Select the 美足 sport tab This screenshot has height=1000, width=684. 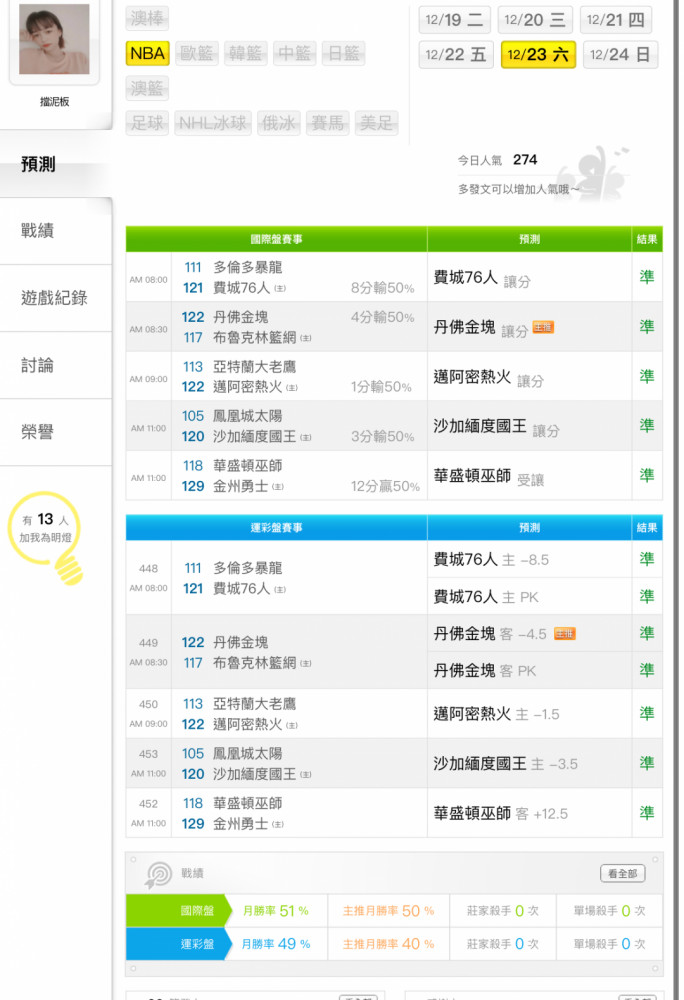(x=376, y=122)
